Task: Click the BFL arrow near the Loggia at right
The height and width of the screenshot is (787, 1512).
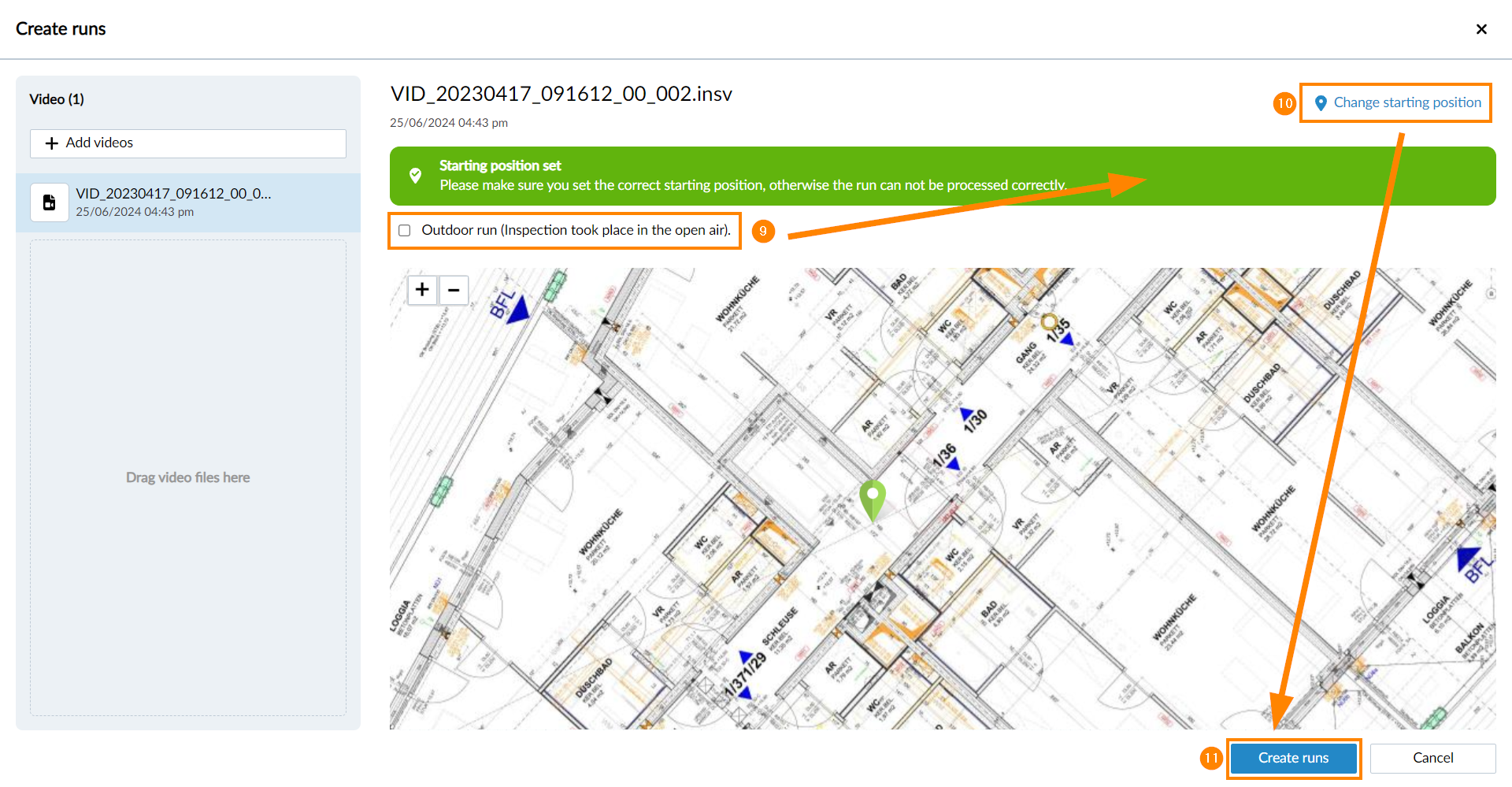Action: tap(1468, 559)
